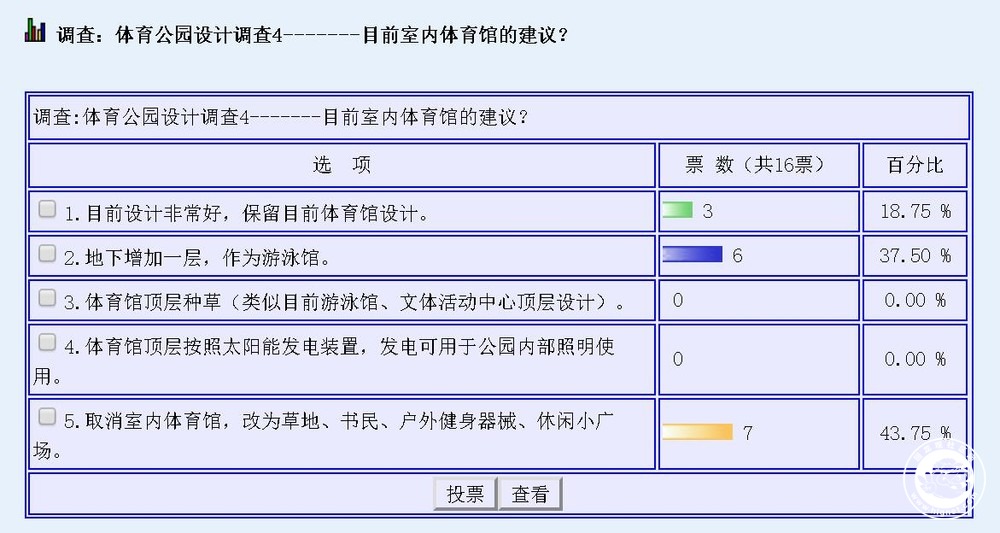This screenshot has height=533, width=1000.
Task: Click the survey question row inside table
Action: [x=499, y=117]
